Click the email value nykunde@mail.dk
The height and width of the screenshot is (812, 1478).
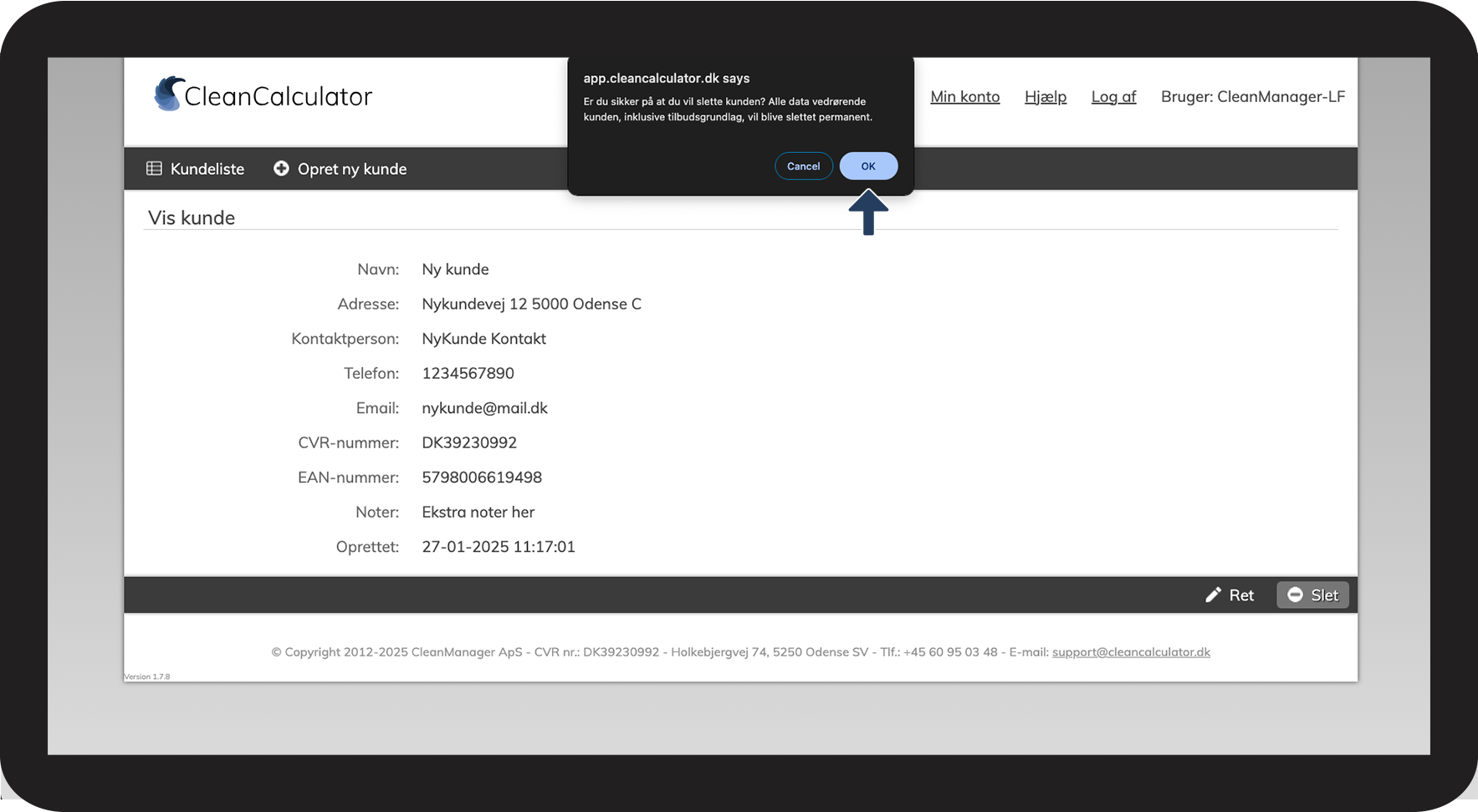pos(484,408)
